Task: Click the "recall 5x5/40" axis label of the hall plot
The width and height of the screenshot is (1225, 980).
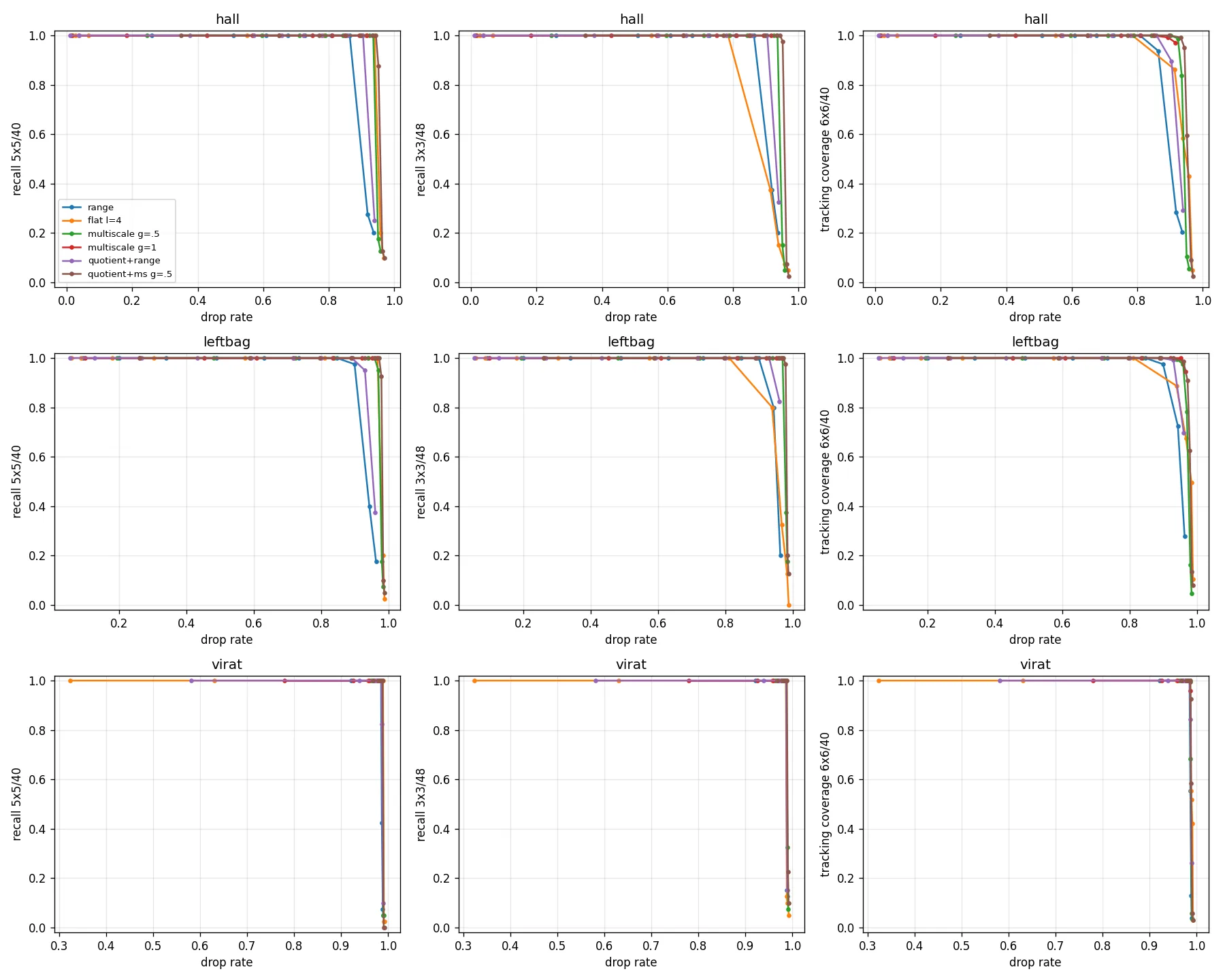Action: pyautogui.click(x=17, y=159)
